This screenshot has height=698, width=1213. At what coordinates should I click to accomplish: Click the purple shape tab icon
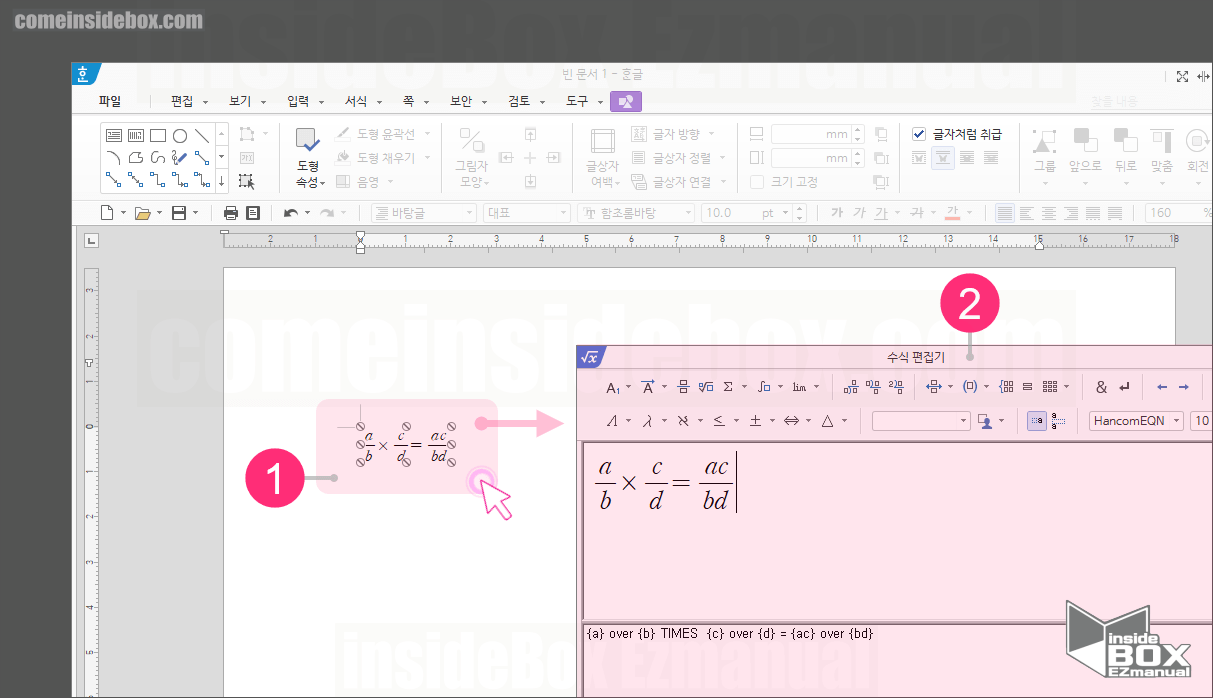(626, 101)
